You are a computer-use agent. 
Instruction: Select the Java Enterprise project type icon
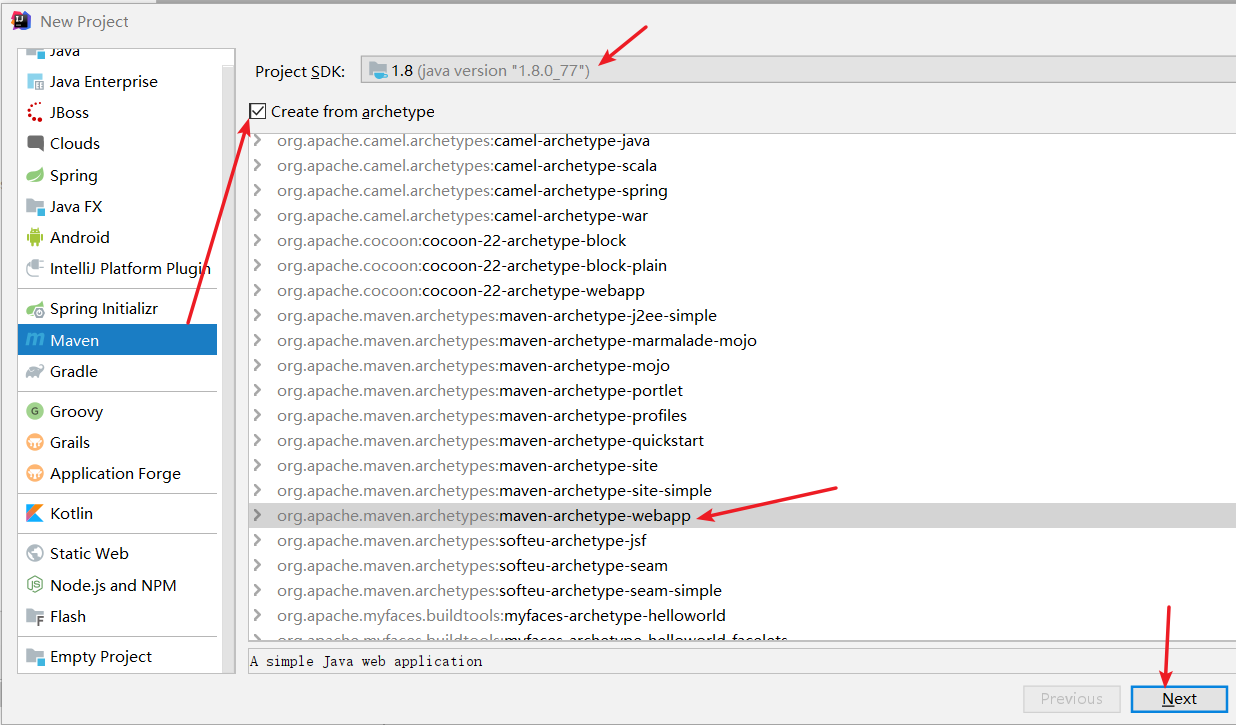point(35,82)
